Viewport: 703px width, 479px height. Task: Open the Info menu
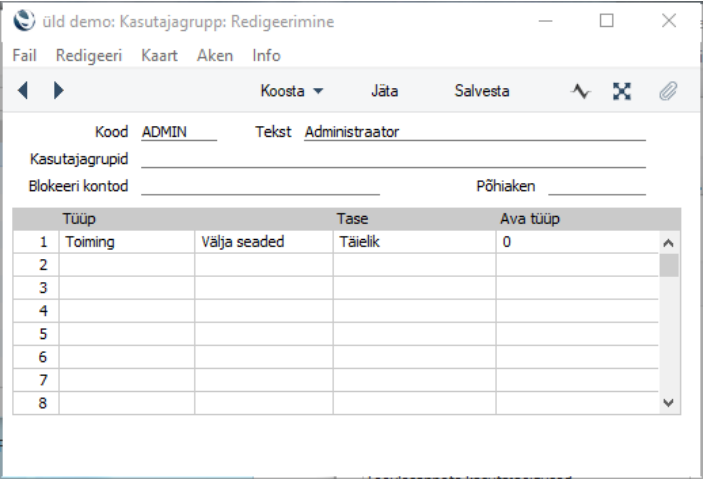[x=266, y=56]
